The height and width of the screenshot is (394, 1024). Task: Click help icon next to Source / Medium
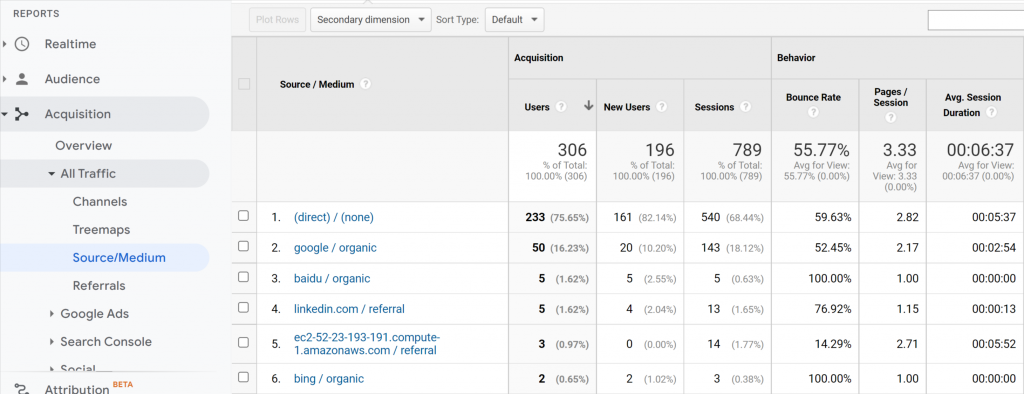(x=366, y=84)
